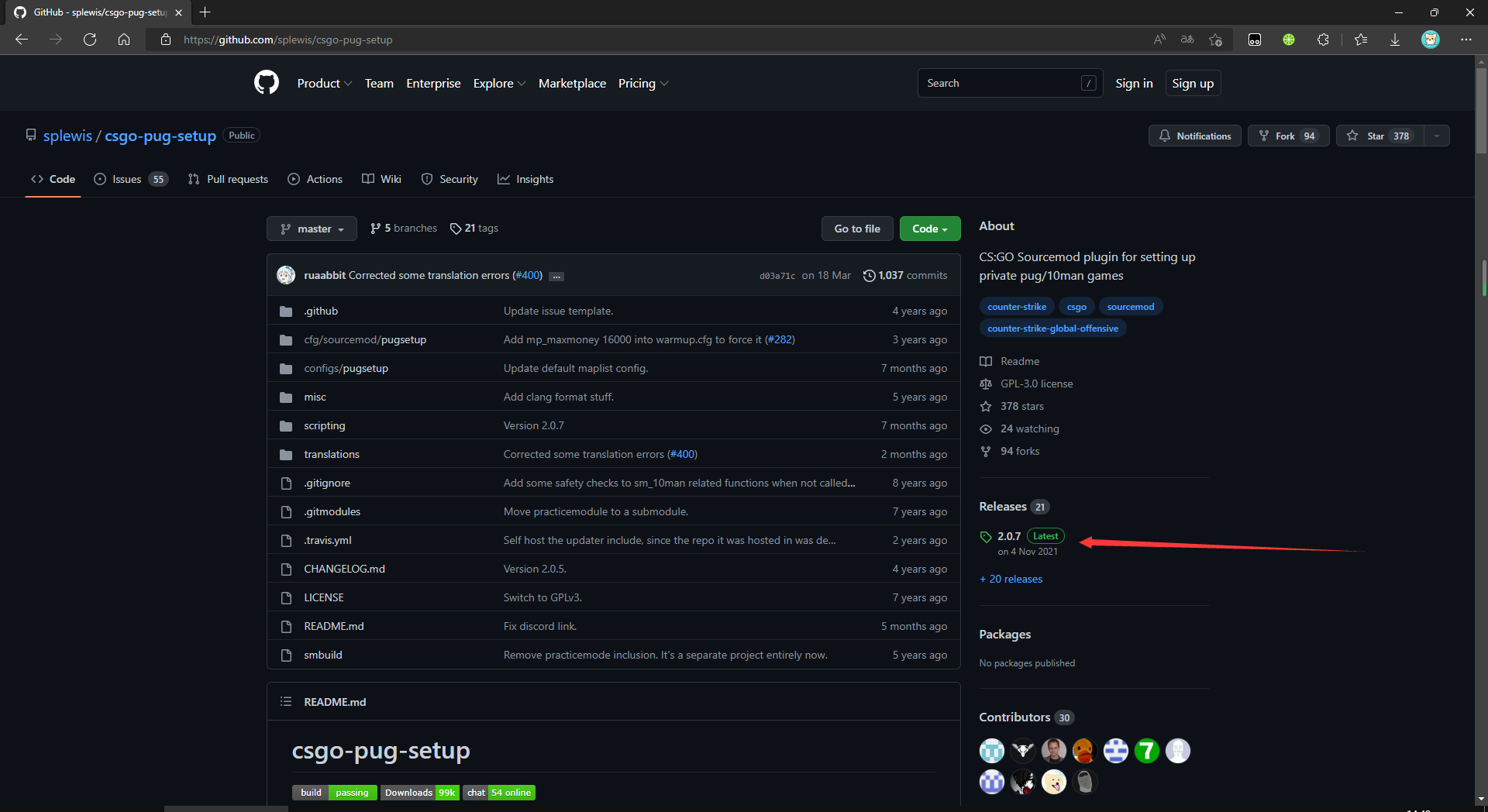Click the sourcemod topic tag
The width and height of the screenshot is (1488, 812).
(1130, 307)
